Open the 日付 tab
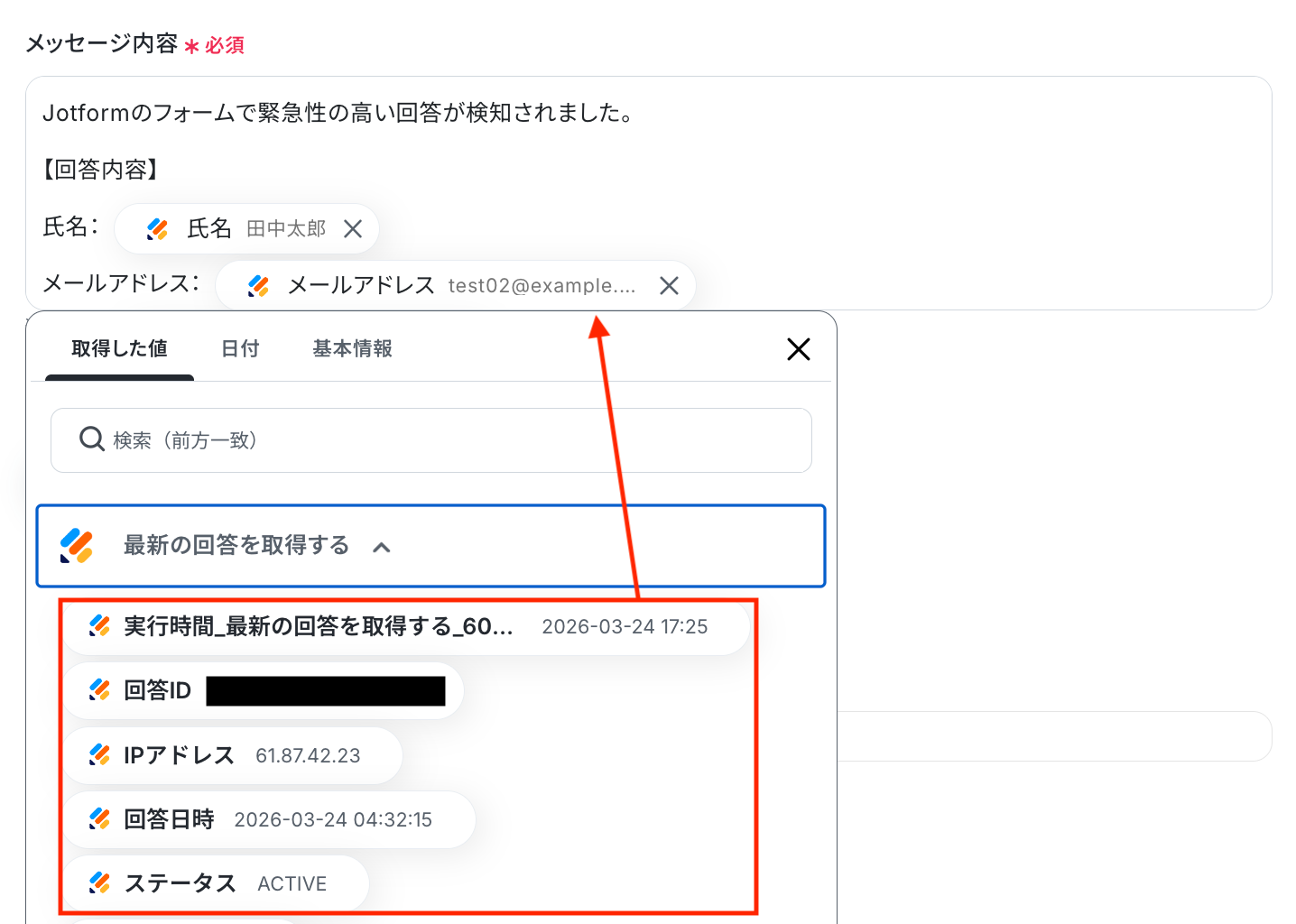Viewport: 1296px width, 924px height. (240, 348)
